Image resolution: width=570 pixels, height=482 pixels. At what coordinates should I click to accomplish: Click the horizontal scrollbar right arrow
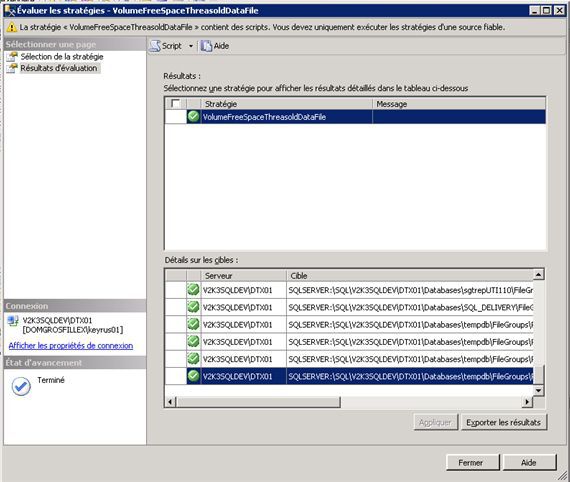[x=527, y=402]
